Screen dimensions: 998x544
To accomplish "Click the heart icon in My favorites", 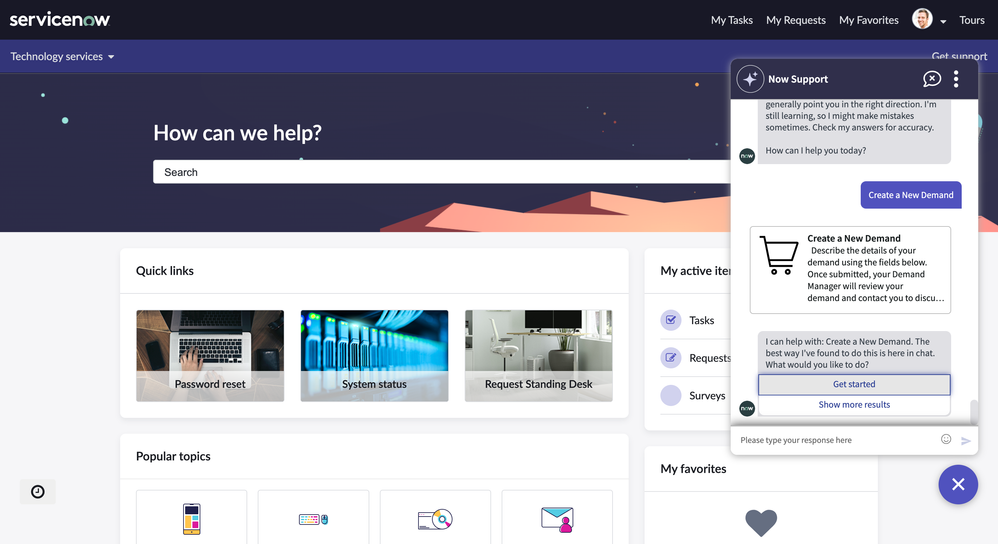I will [x=761, y=523].
